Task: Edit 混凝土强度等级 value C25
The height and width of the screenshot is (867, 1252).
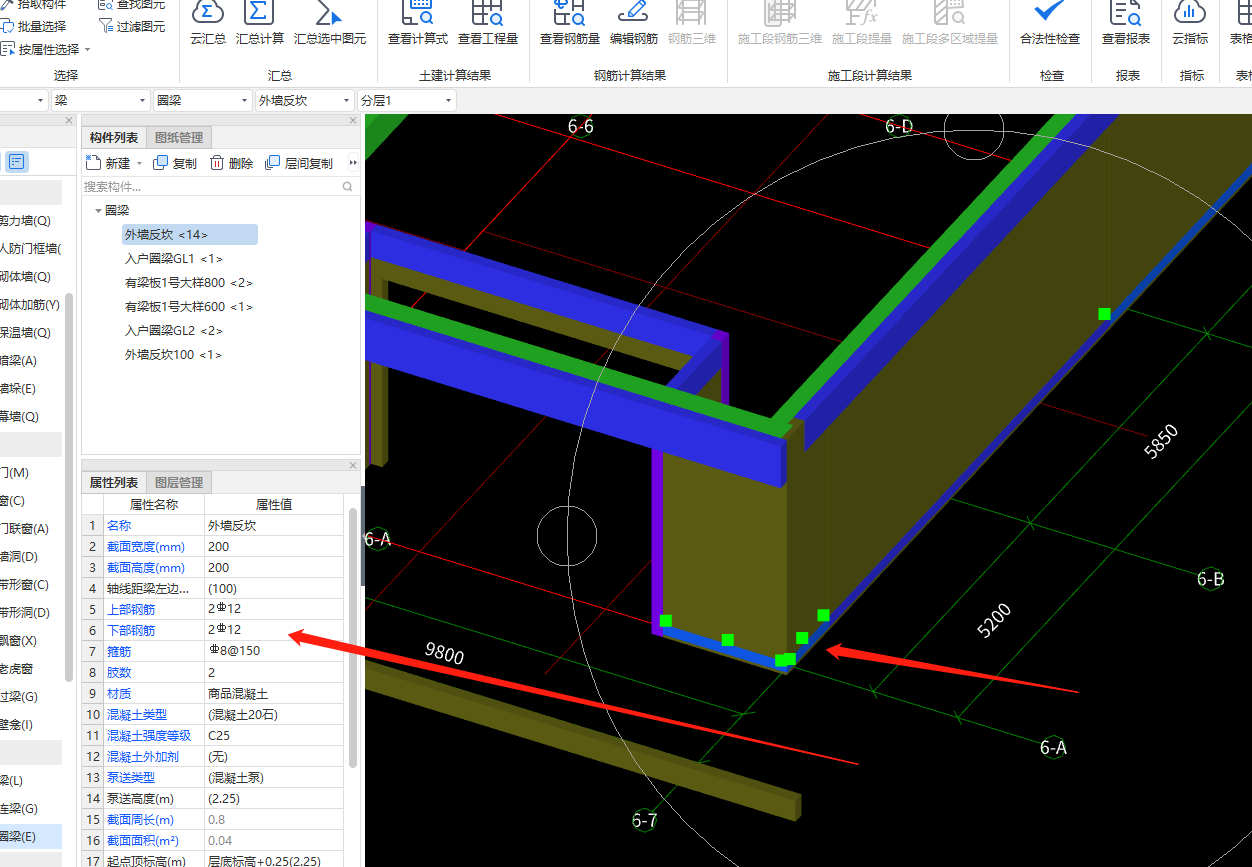Action: [274, 736]
